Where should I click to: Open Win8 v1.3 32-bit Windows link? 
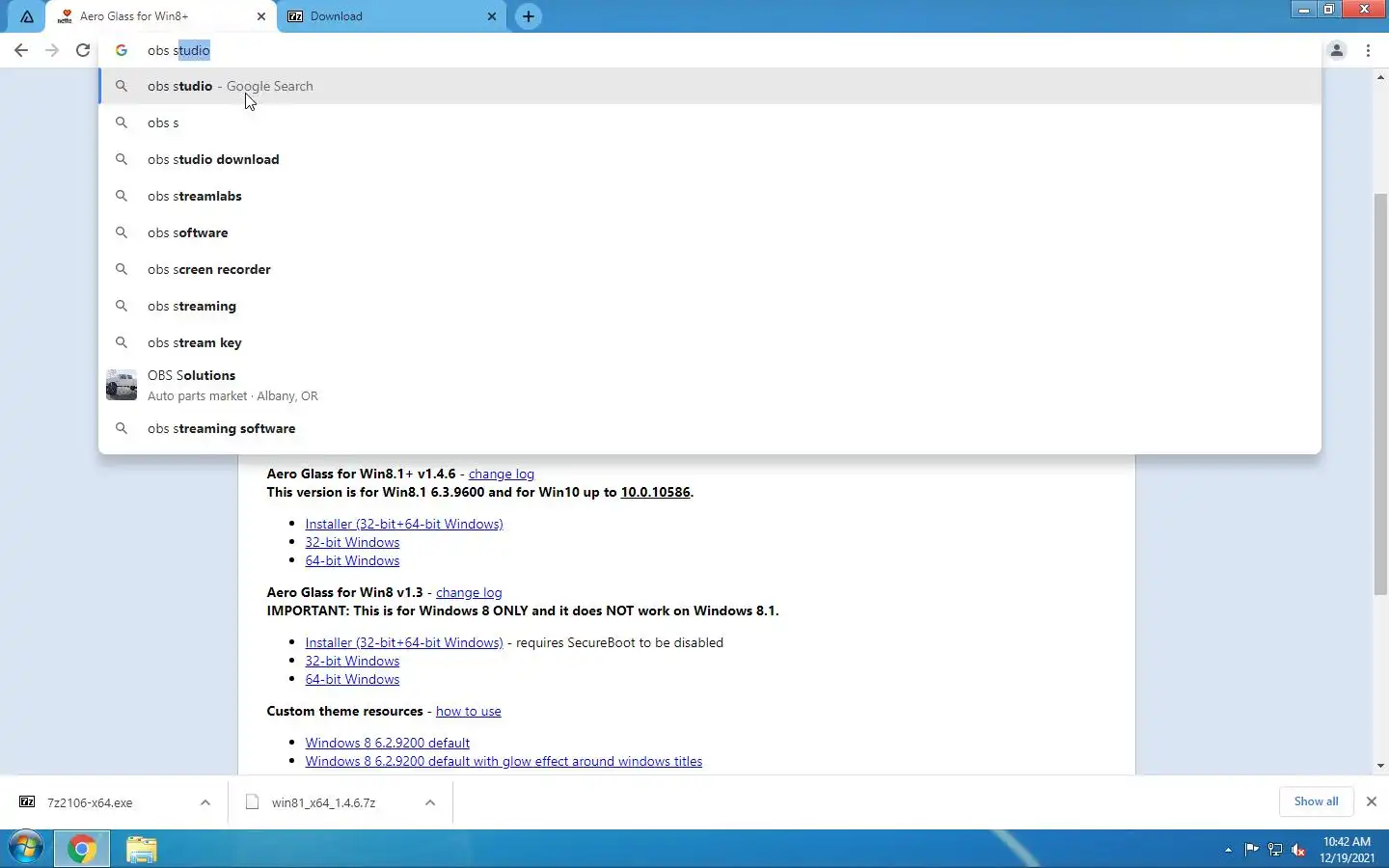pyautogui.click(x=352, y=661)
